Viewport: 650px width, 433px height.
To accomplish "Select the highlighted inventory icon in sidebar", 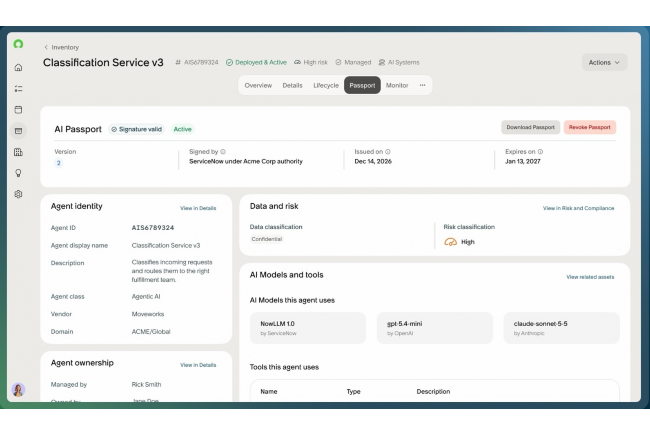I will click(18, 131).
